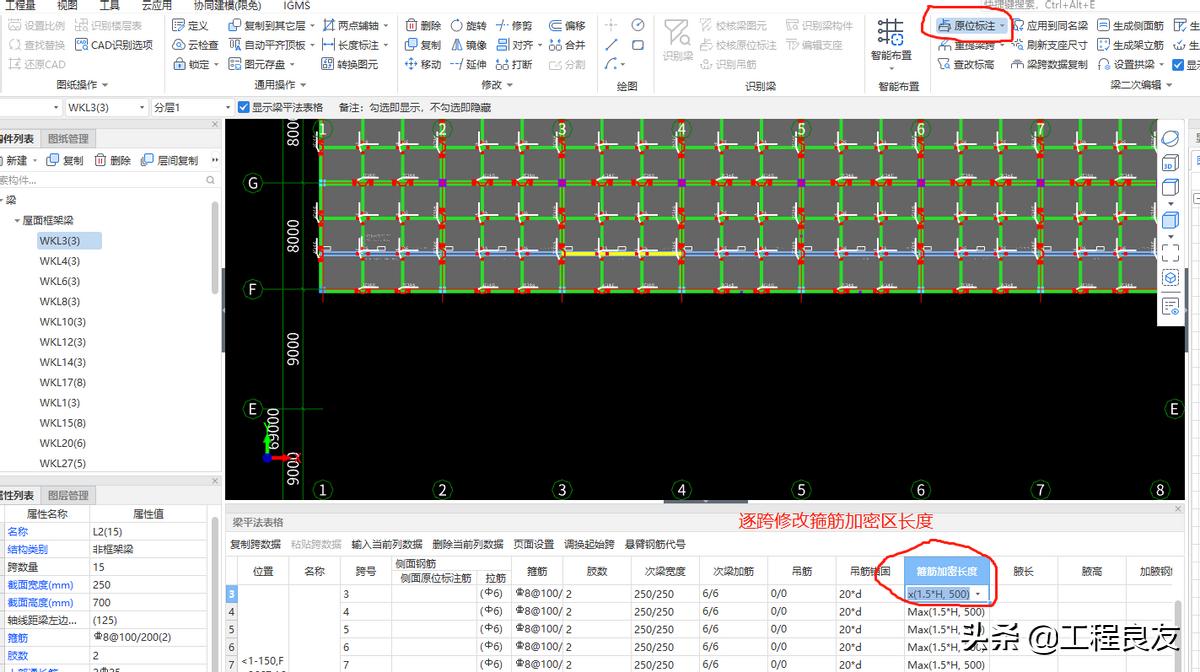
Task: Click 复制 copy tool in 修改 group
Action: 423,45
